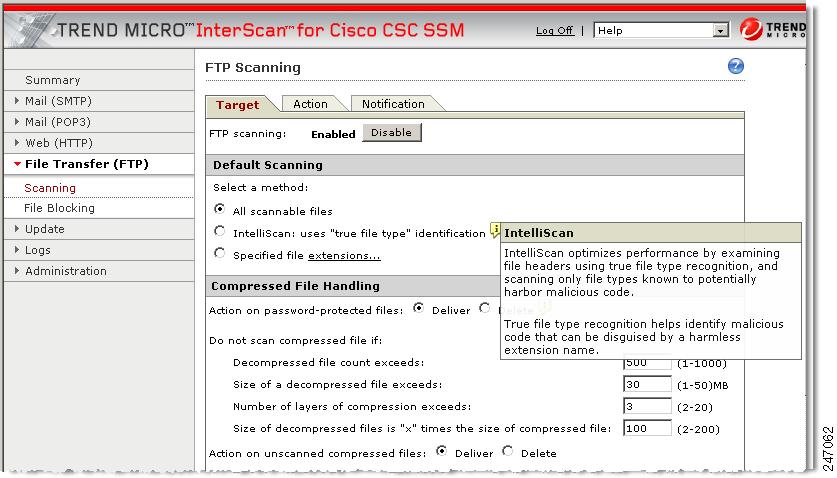
Task: Click the File Transfer (FTP) sidebar label
Action: point(87,164)
